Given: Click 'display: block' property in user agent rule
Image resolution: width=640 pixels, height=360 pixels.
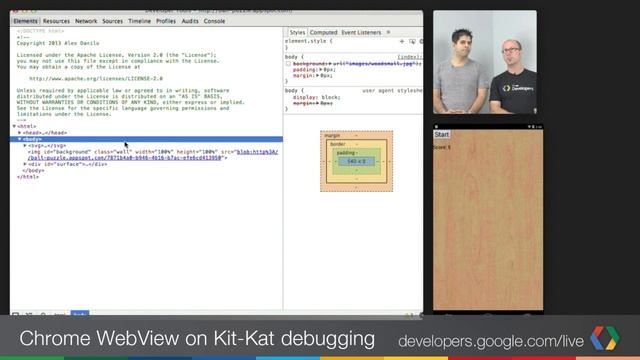Looking at the screenshot, I should tap(316, 98).
